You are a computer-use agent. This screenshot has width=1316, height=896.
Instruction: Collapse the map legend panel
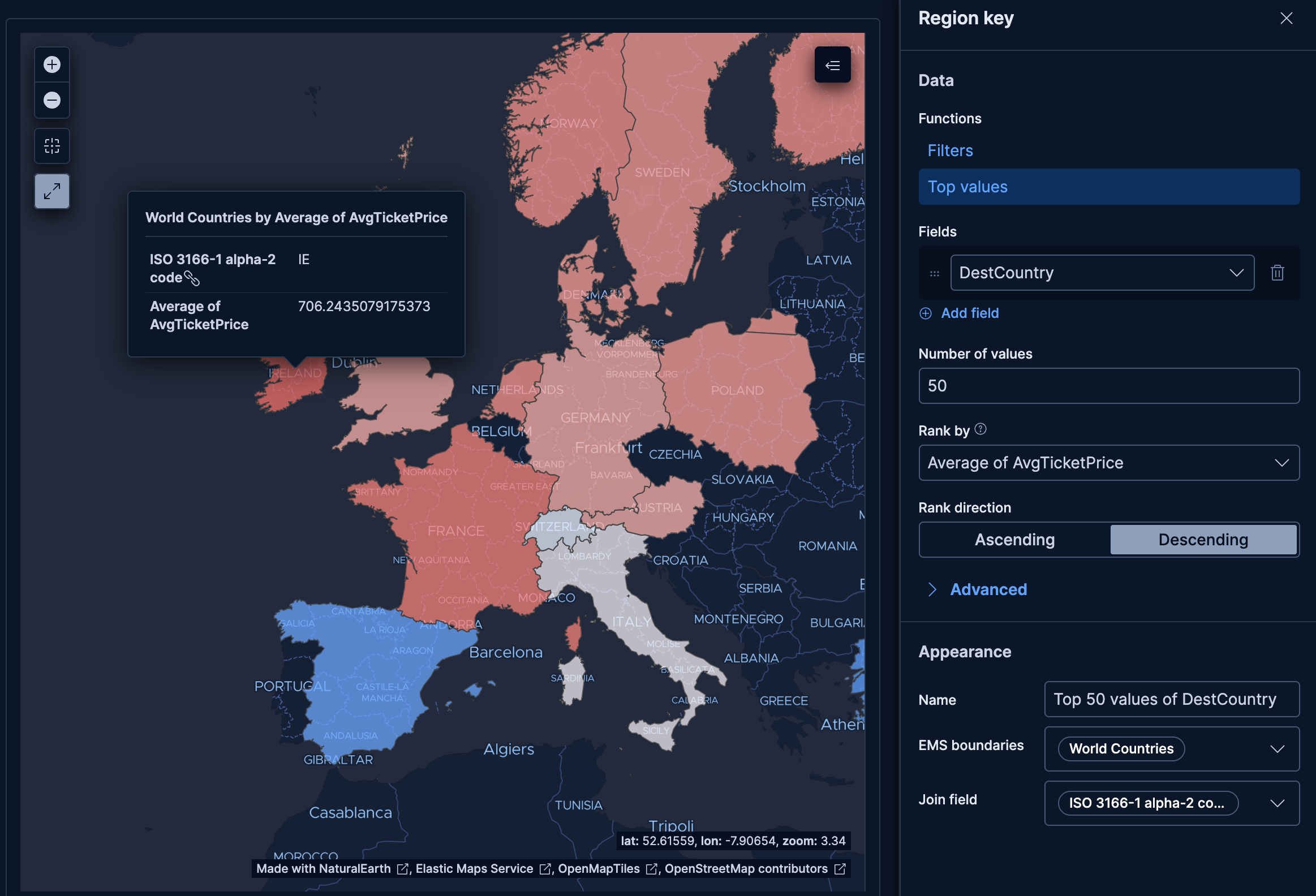(832, 65)
